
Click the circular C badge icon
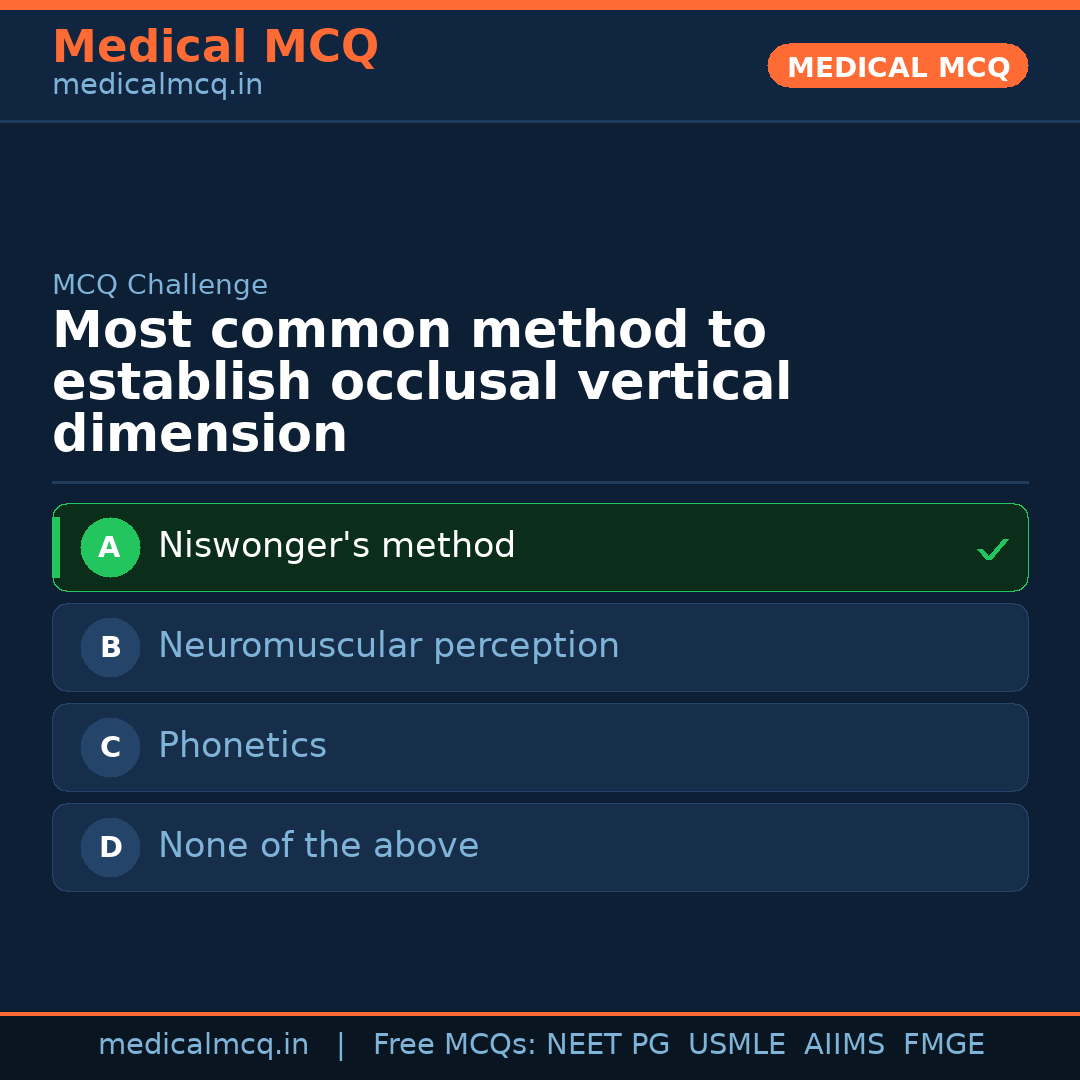click(x=110, y=747)
